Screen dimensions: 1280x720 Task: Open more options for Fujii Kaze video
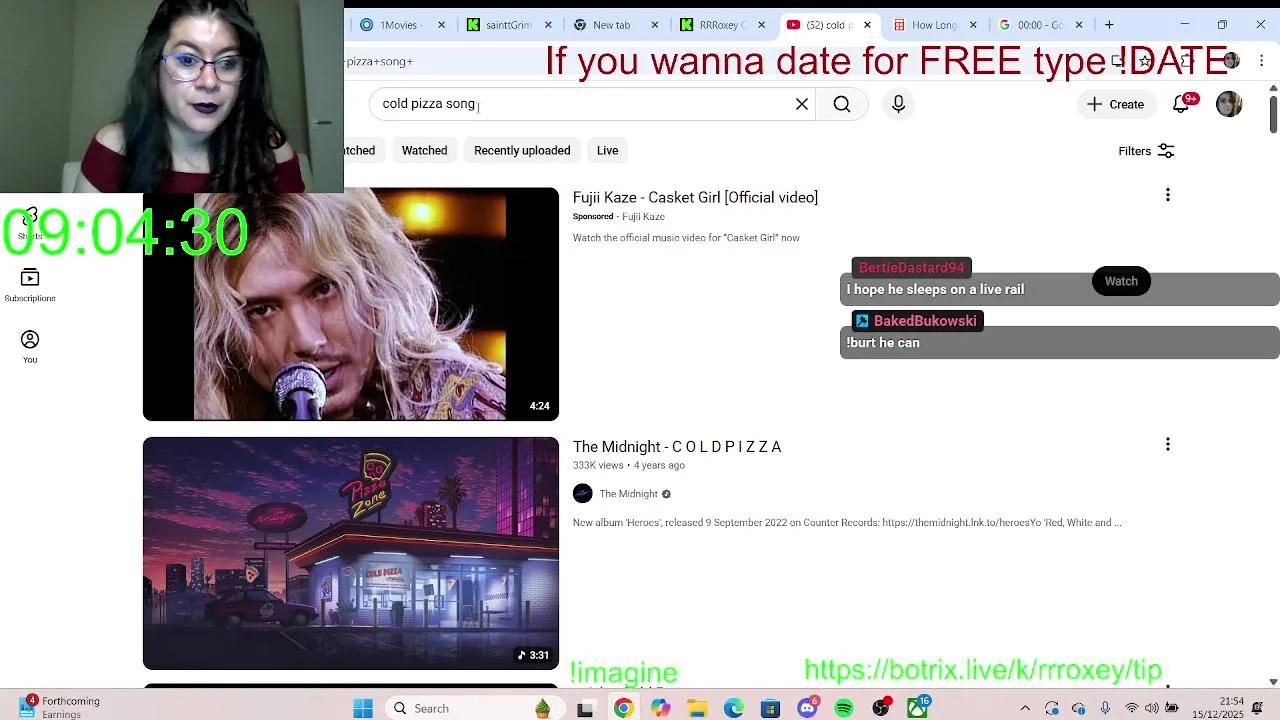(1167, 195)
